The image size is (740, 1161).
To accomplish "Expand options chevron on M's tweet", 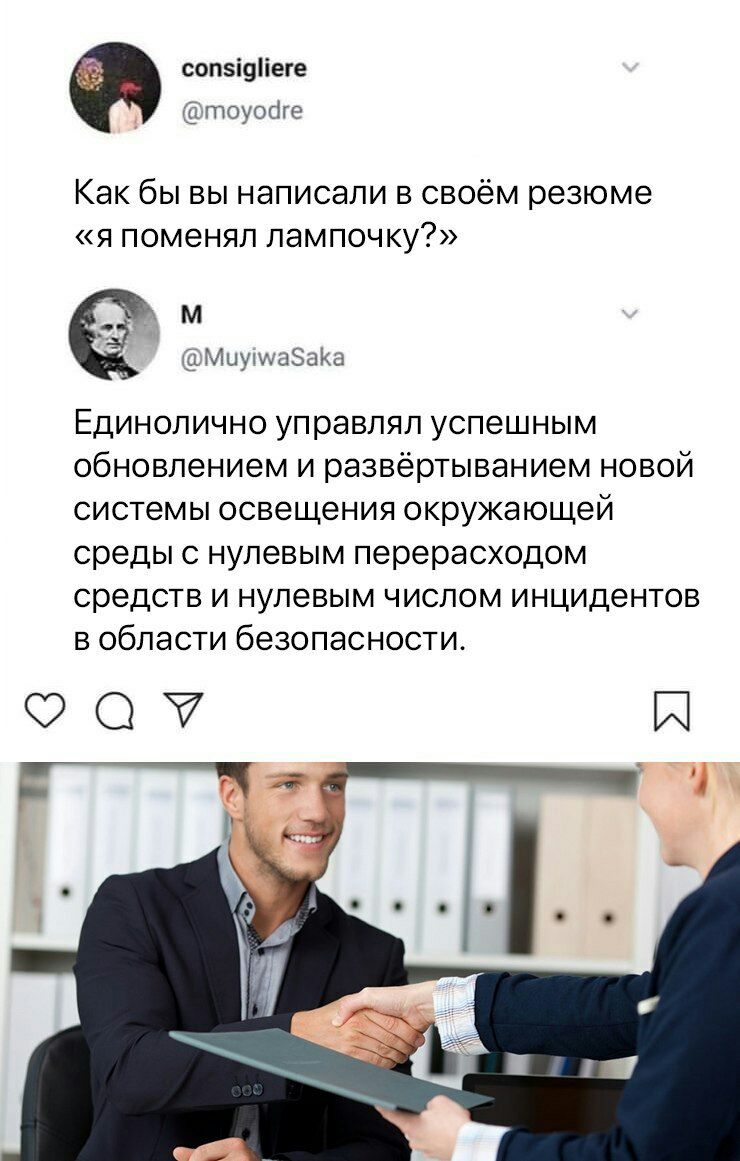I will [x=630, y=314].
